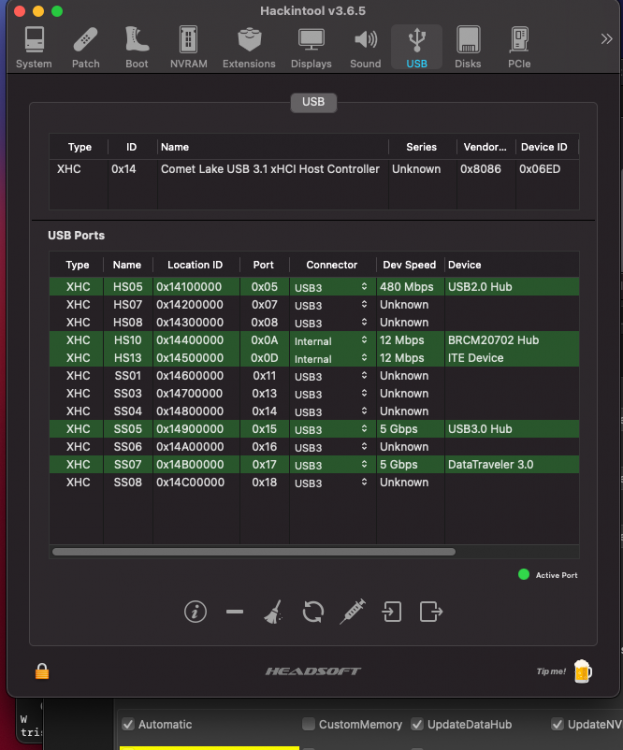Screen dimensions: 623x750
Task: Enable CustomMemory checkbox in background window
Action: coord(309,724)
